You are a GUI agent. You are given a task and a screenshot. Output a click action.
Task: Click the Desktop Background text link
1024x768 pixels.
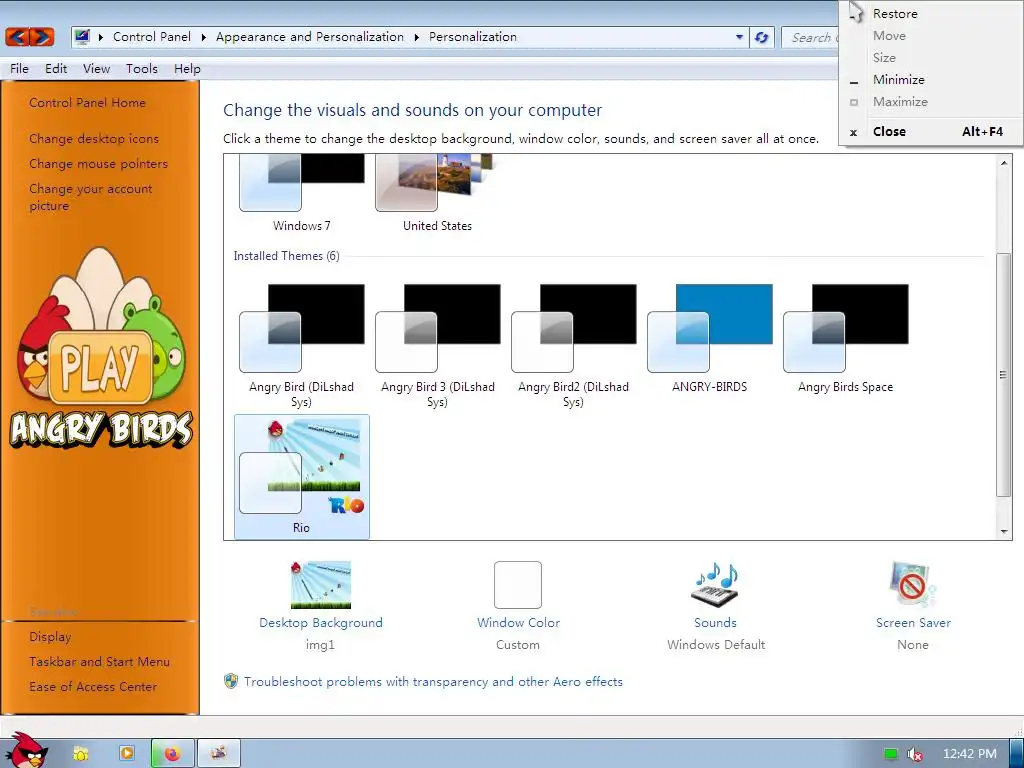click(x=321, y=622)
